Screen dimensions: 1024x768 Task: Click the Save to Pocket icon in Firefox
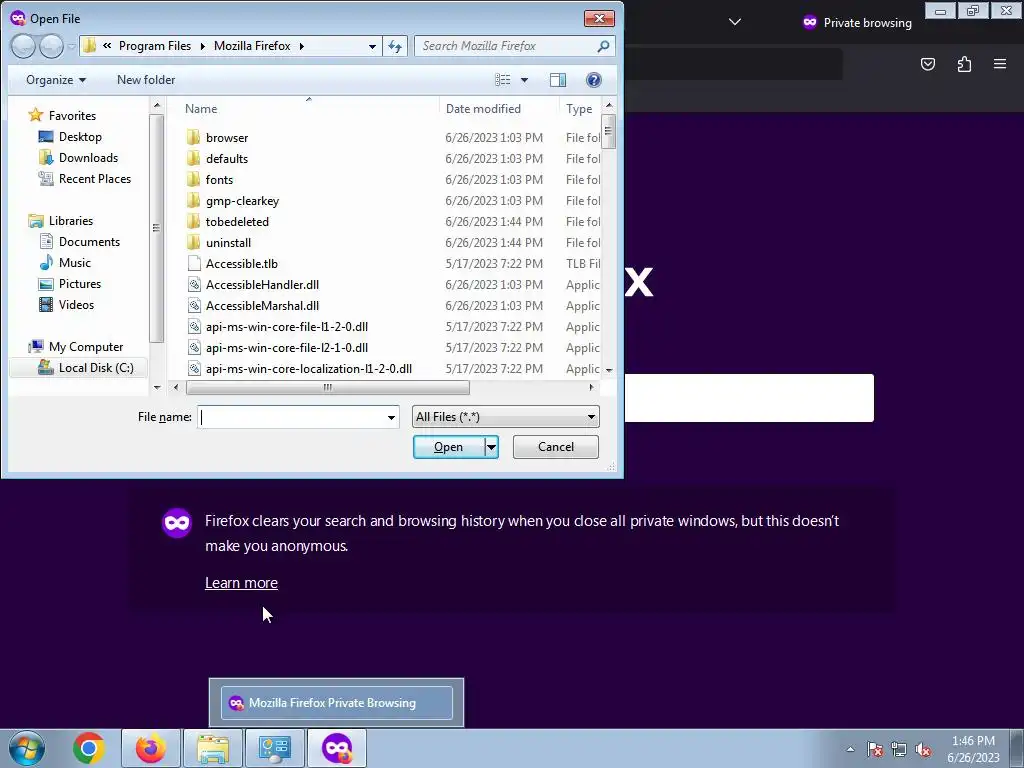[928, 64]
